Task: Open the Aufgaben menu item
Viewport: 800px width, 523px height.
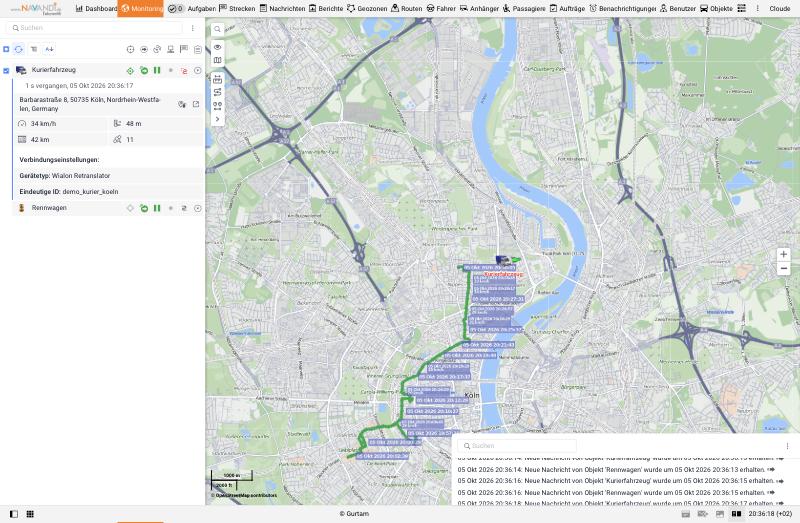Action: point(202,9)
